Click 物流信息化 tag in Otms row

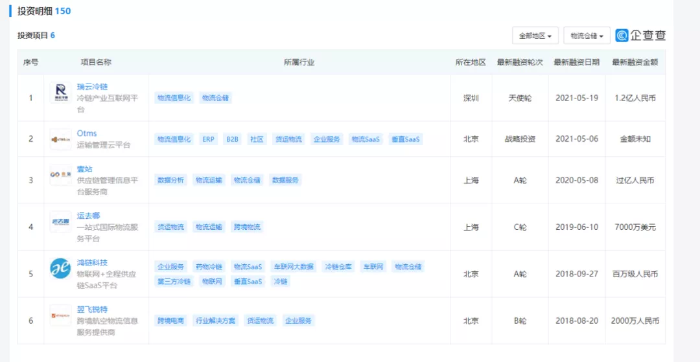click(174, 139)
